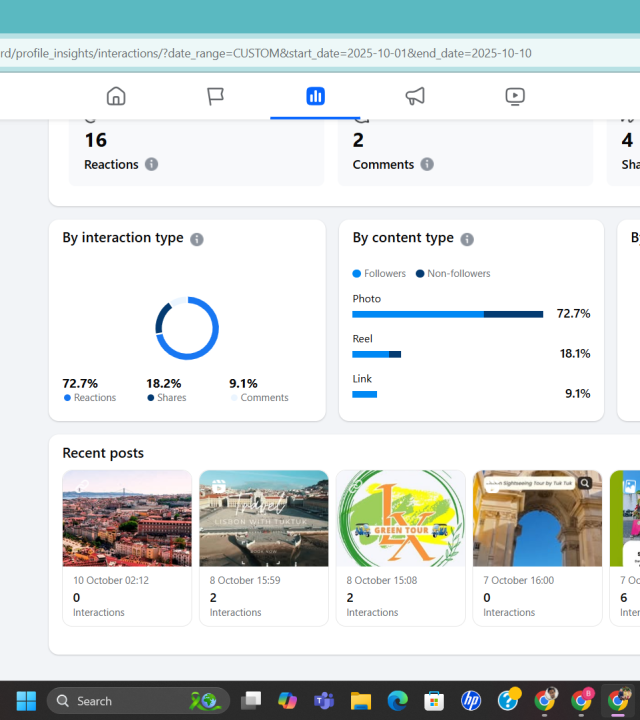The width and height of the screenshot is (640, 720).
Task: Open File Explorer from taskbar
Action: click(x=360, y=700)
